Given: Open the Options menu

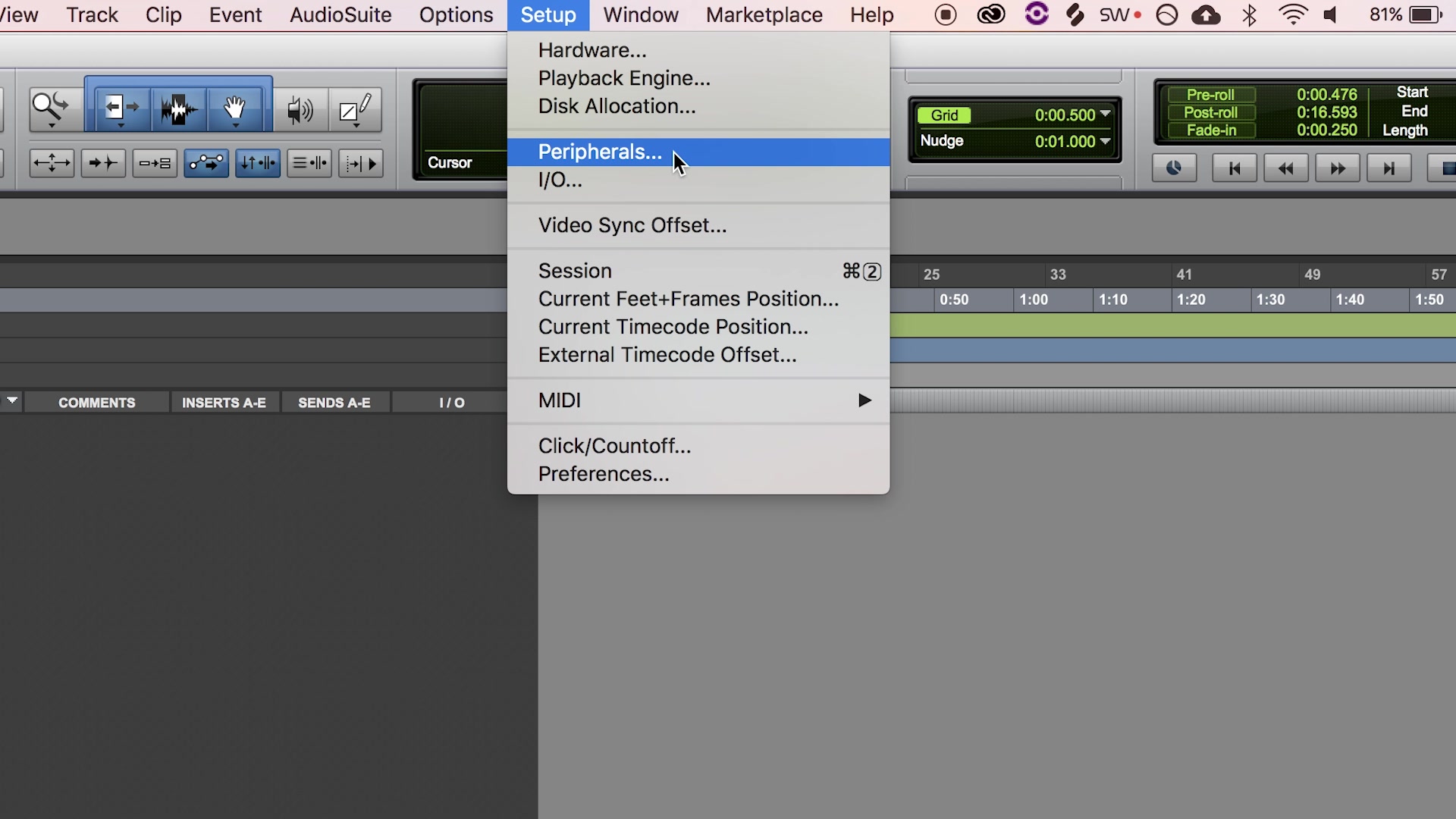Looking at the screenshot, I should click(x=456, y=15).
